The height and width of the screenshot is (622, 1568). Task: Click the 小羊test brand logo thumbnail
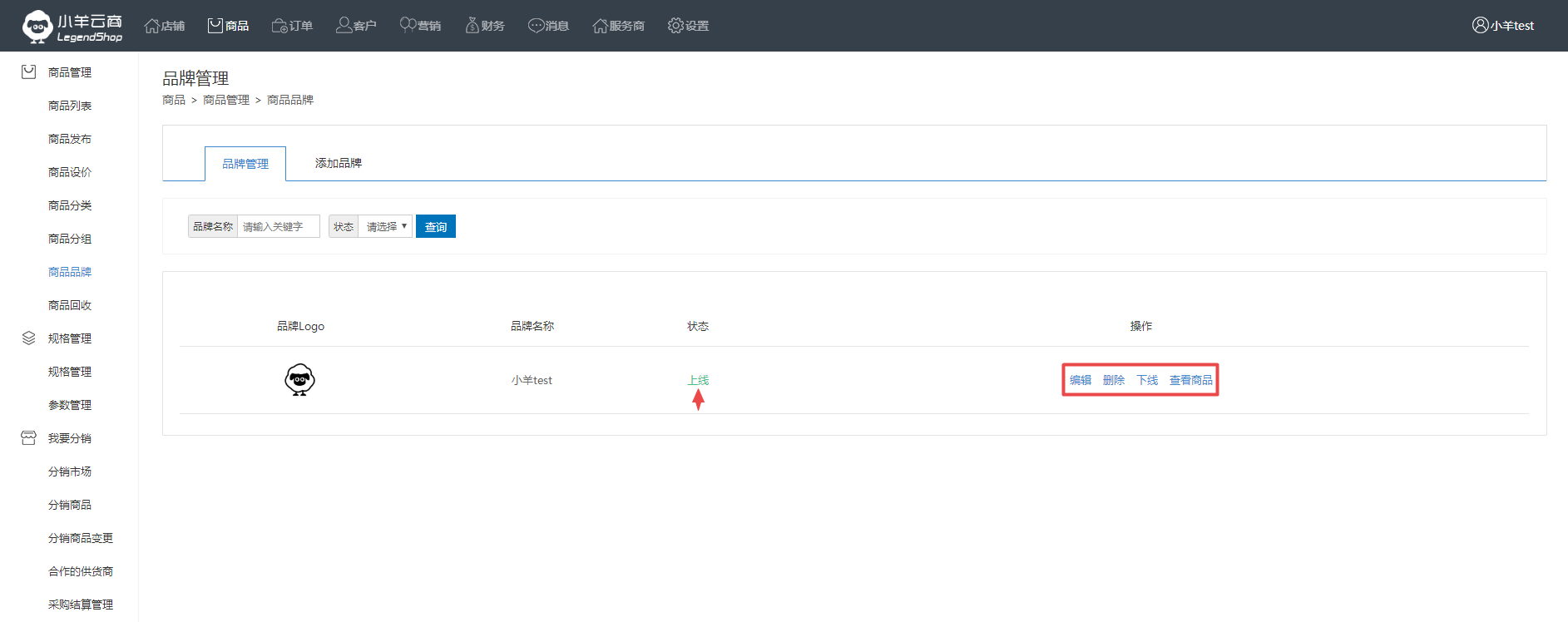[299, 380]
